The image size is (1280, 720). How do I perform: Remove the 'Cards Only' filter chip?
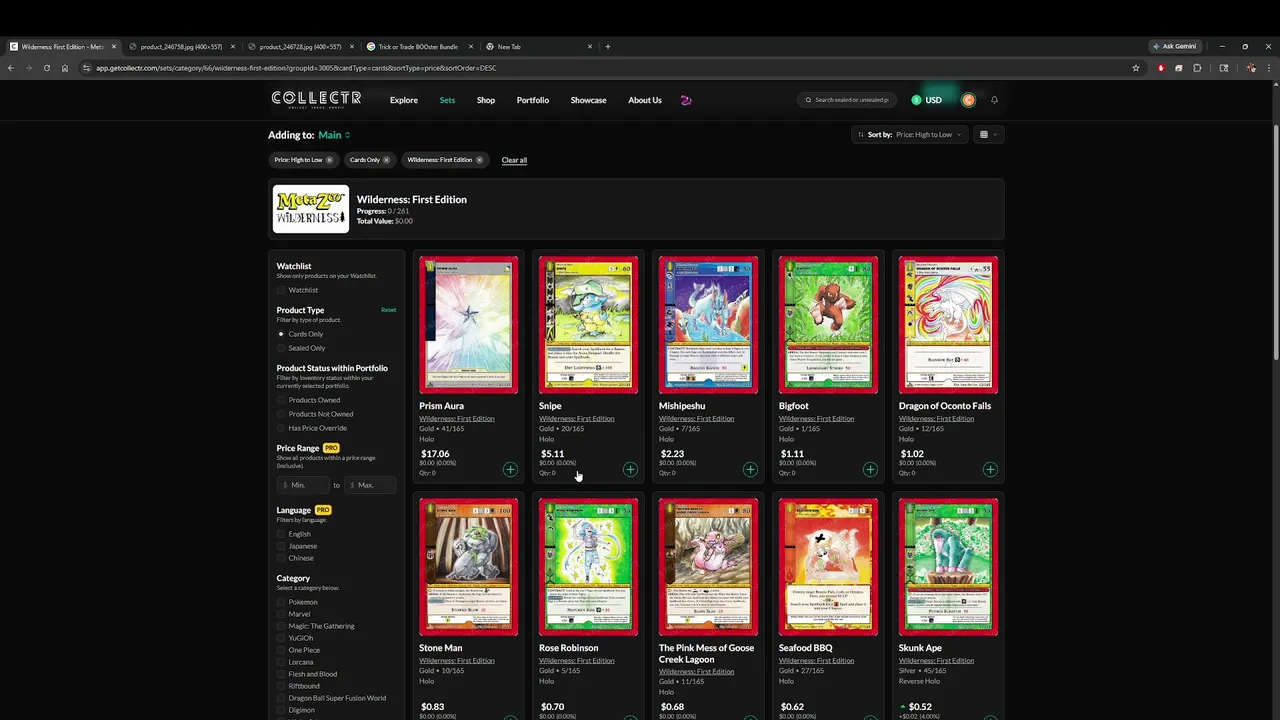[x=386, y=160]
